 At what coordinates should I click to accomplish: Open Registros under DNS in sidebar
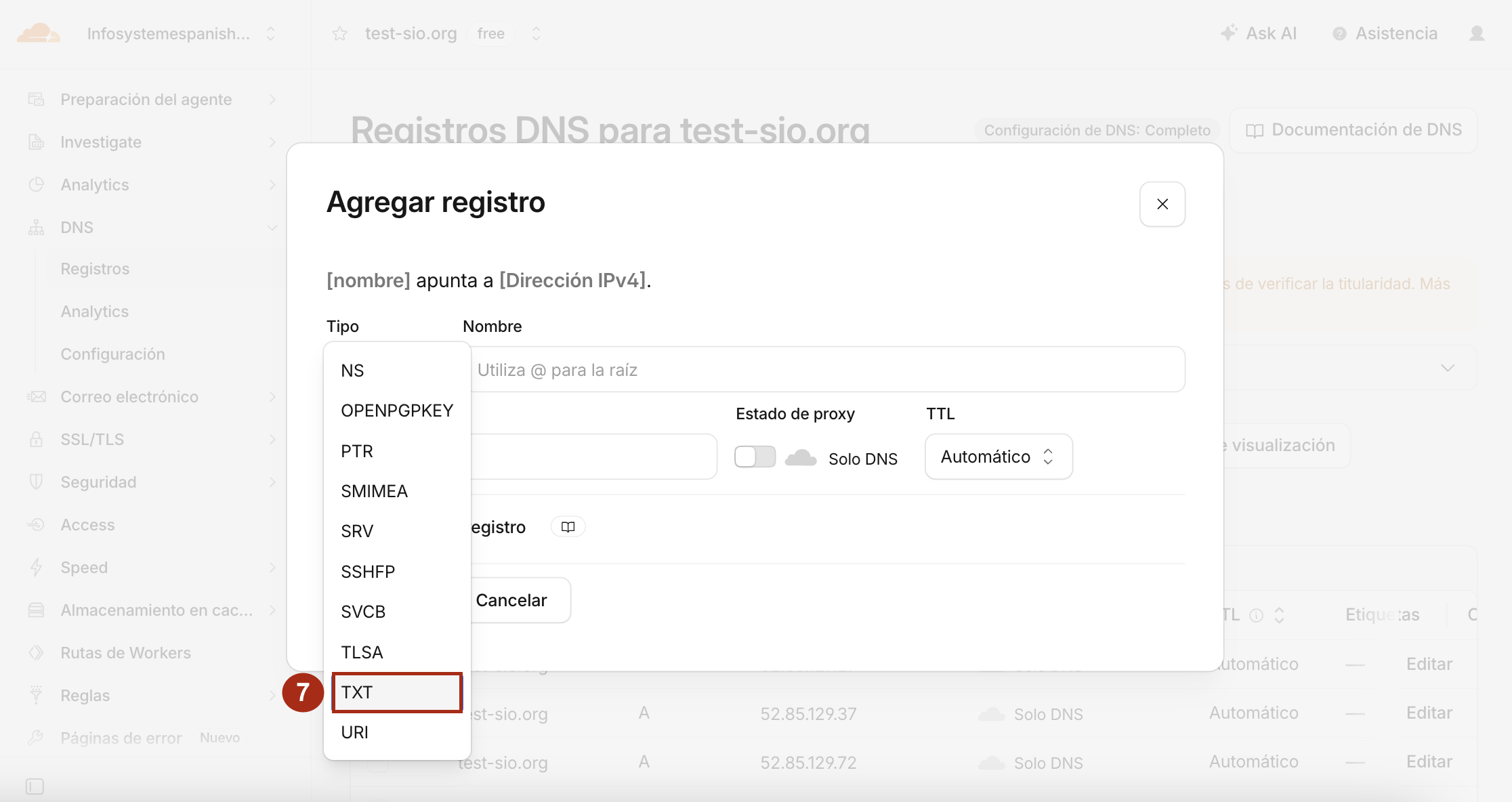click(95, 269)
